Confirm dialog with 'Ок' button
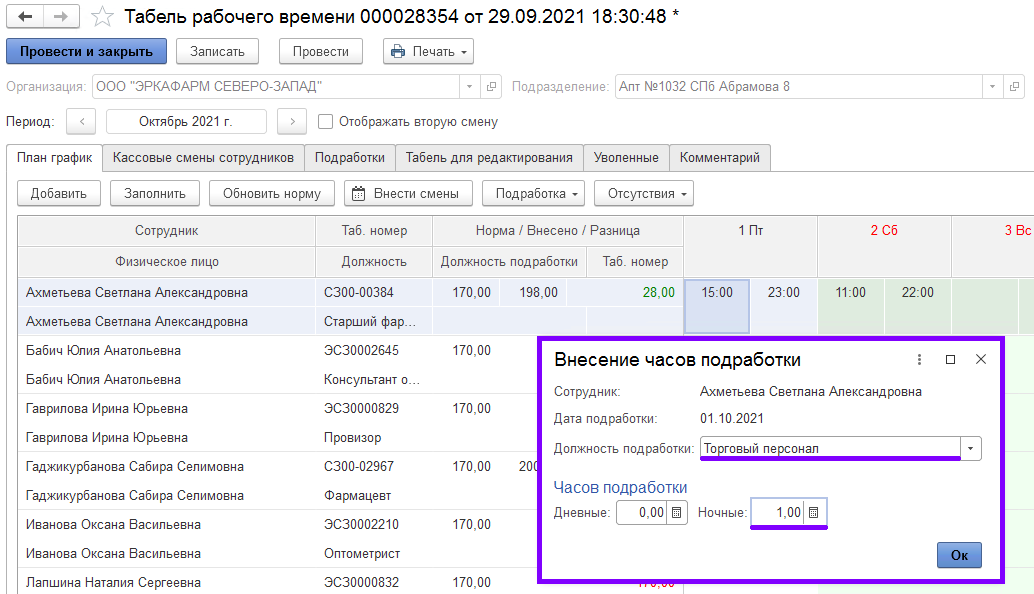Viewport: 1034px width, 594px height. pyautogui.click(x=959, y=555)
